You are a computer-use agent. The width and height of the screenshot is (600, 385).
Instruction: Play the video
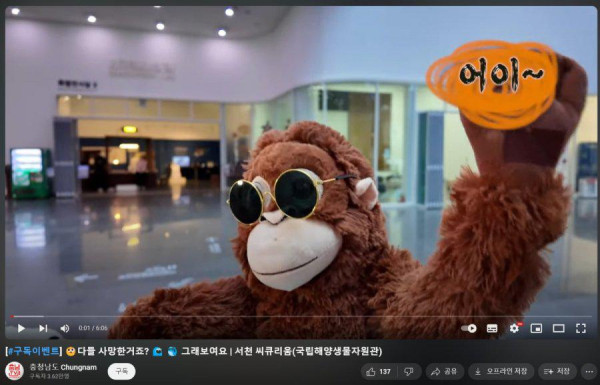[x=21, y=328]
